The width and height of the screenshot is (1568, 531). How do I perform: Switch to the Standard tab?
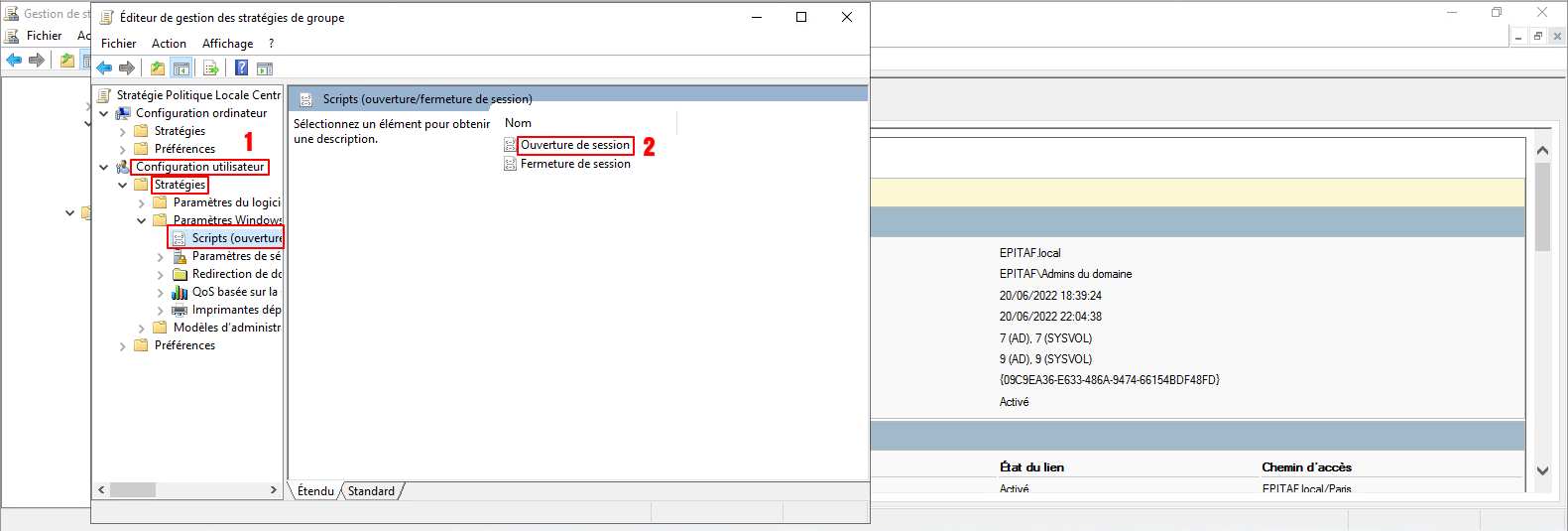371,491
